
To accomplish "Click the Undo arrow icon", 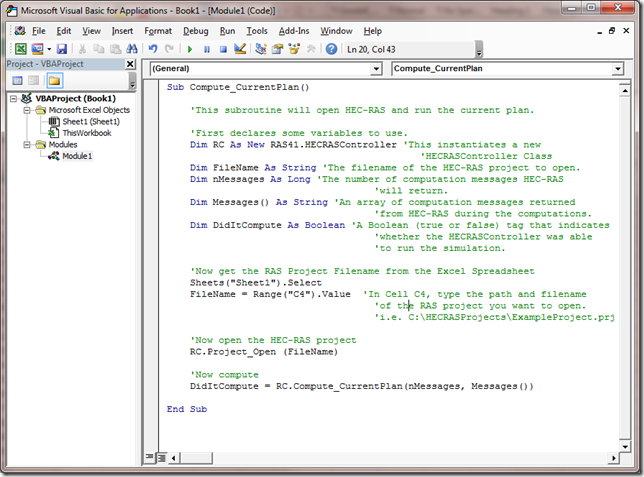I will (153, 48).
